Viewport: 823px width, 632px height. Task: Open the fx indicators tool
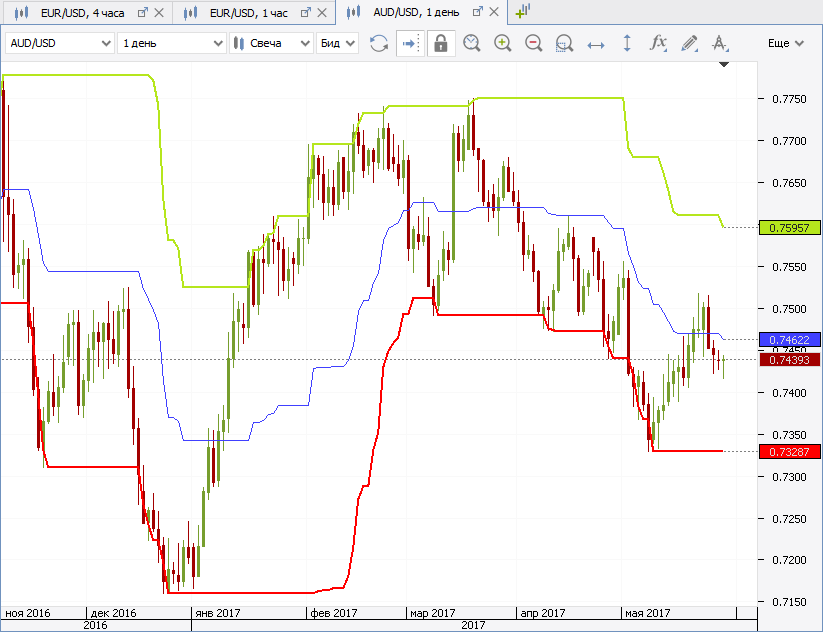coord(658,43)
